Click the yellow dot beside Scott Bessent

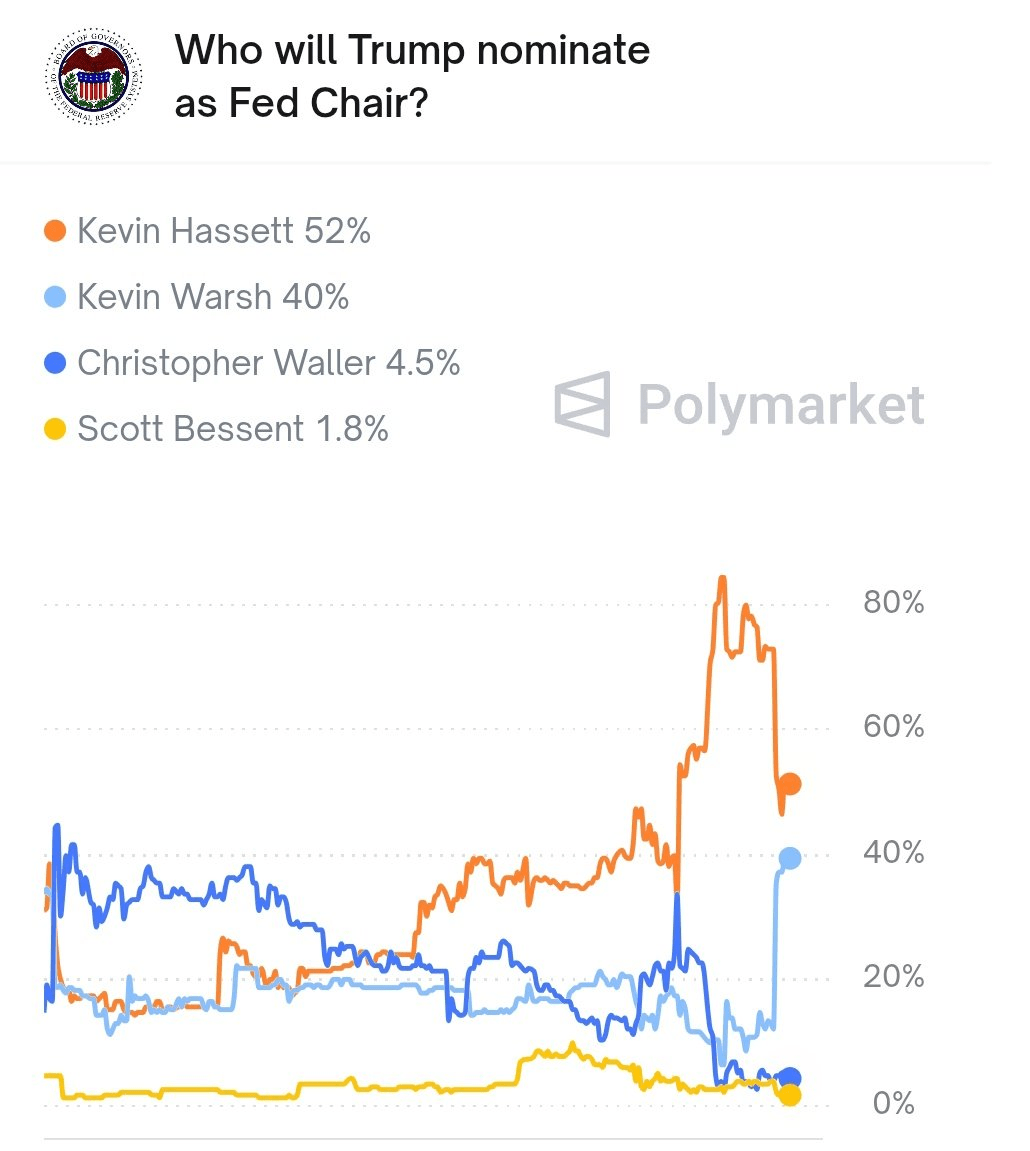(x=56, y=429)
